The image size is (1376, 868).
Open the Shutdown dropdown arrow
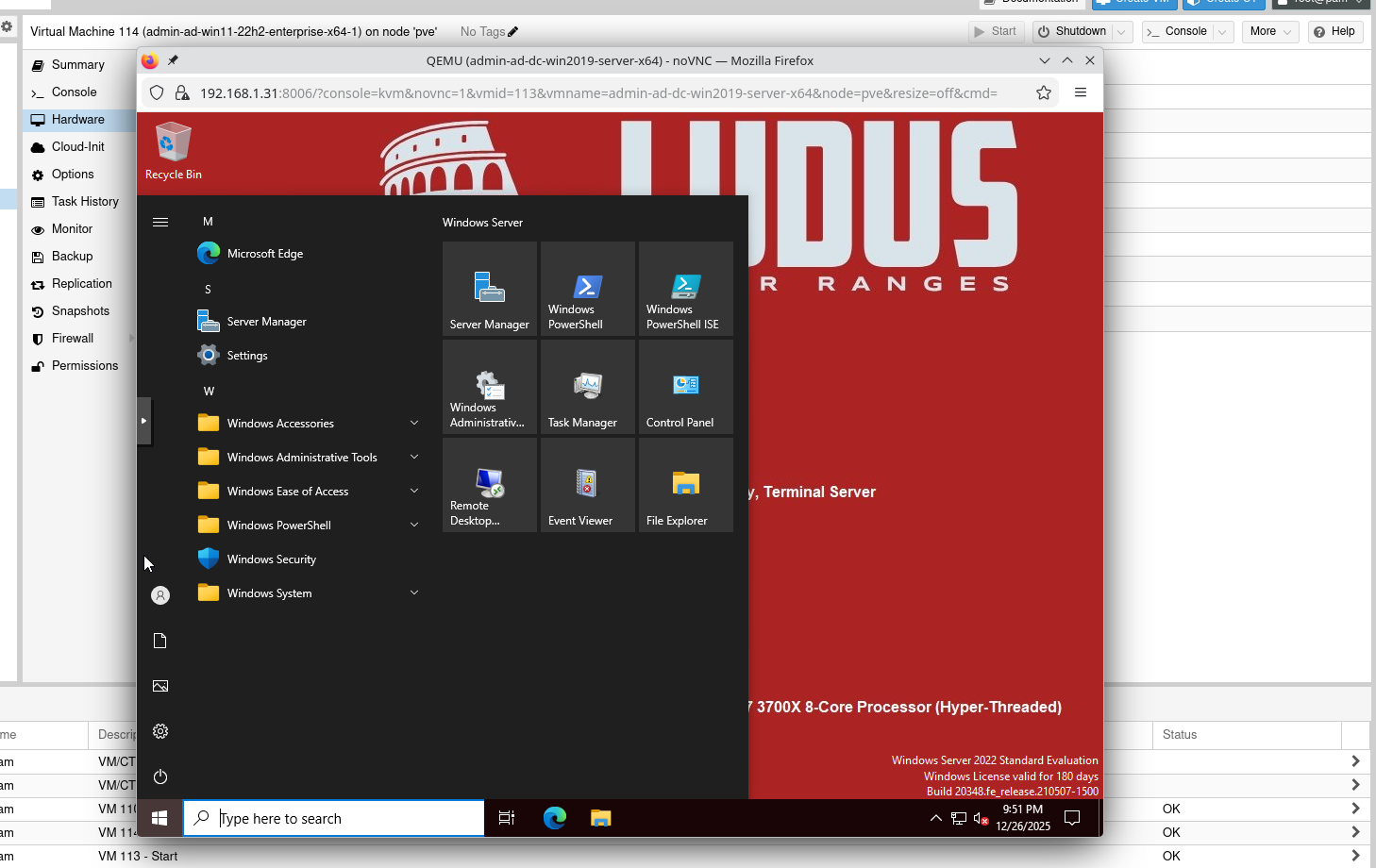tap(1123, 31)
